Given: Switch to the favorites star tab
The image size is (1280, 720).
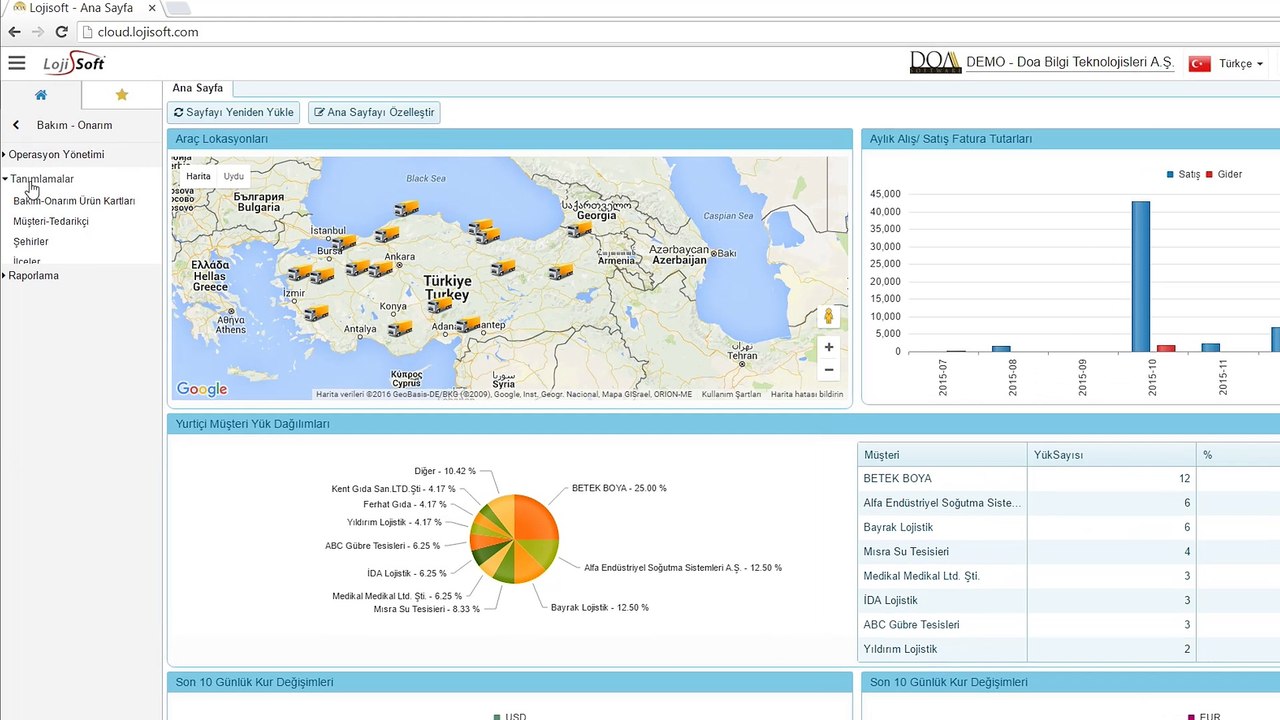Looking at the screenshot, I should [122, 95].
